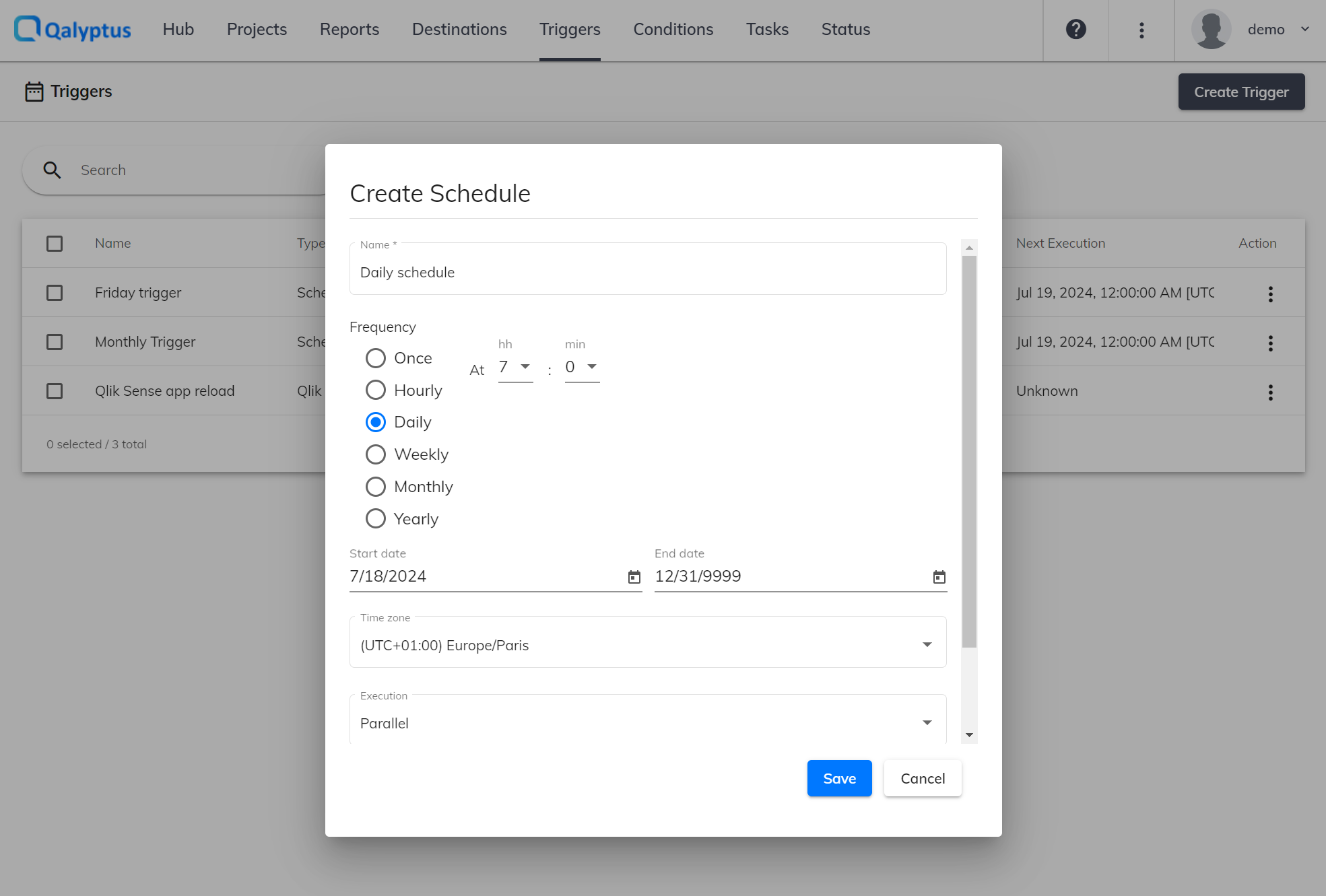The image size is (1326, 896).
Task: Click the calendar icon for trigger list
Action: coord(33,91)
